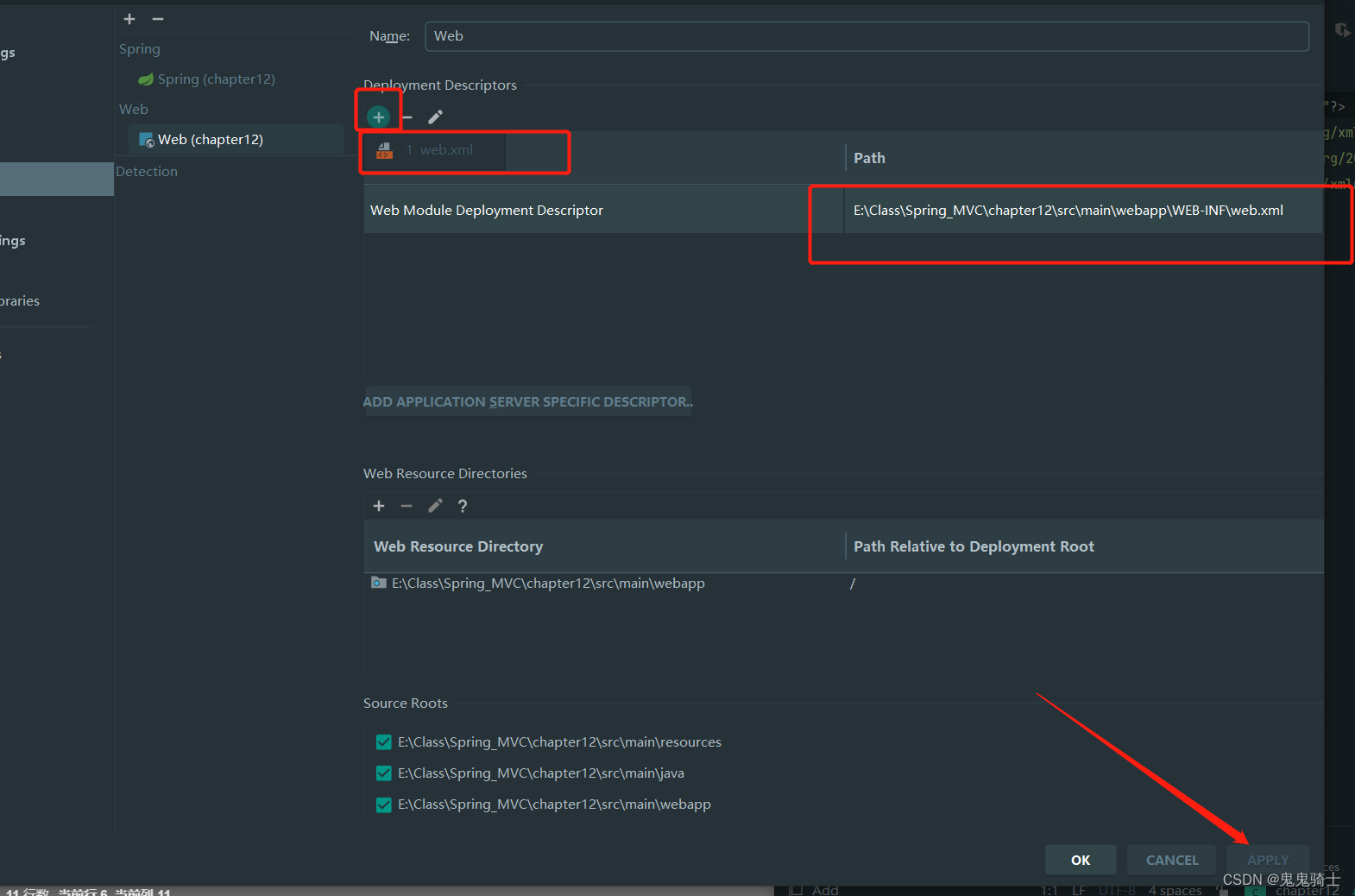Edit deployment descriptor with pencil icon
Viewport: 1355px width, 896px height.
click(435, 117)
